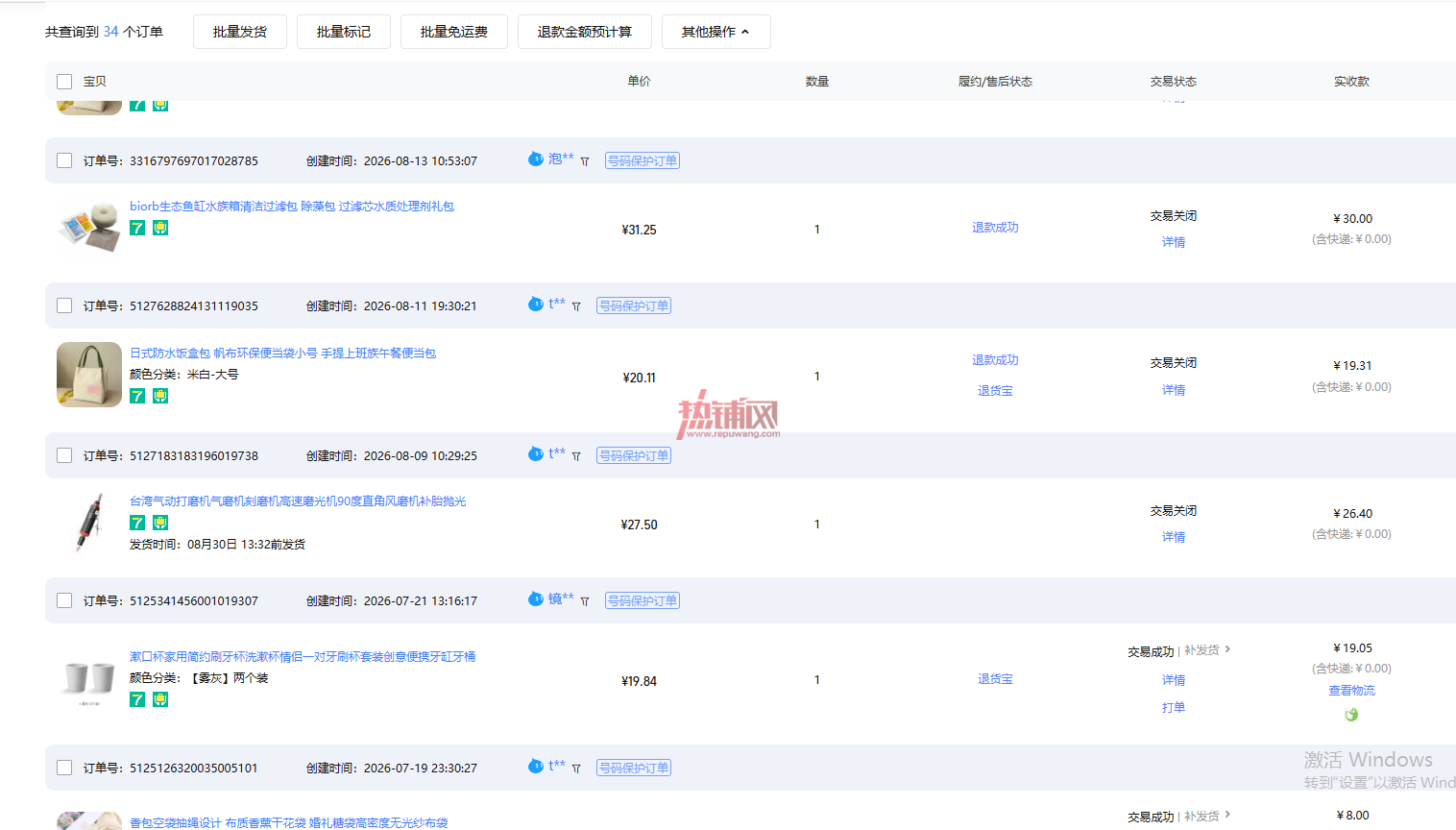
Task: Check order 3316797697017028785 checkbox
Action: coord(64,160)
